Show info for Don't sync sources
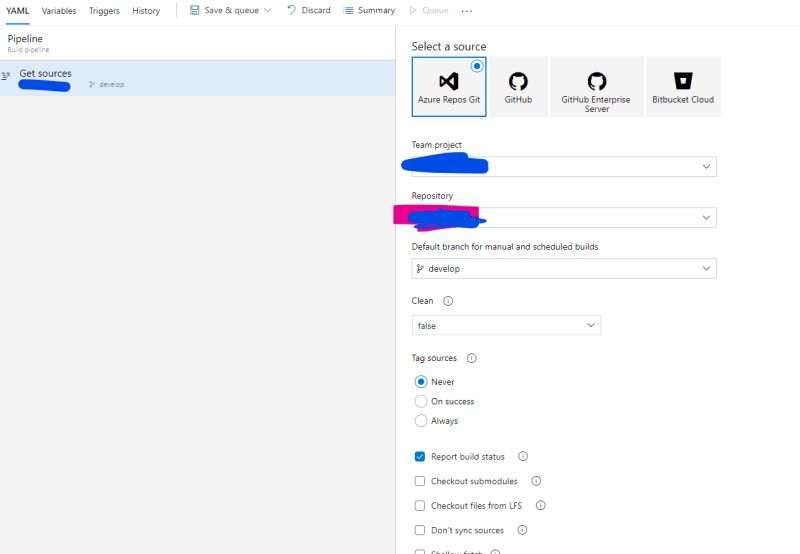The image size is (800, 554). pos(522,530)
